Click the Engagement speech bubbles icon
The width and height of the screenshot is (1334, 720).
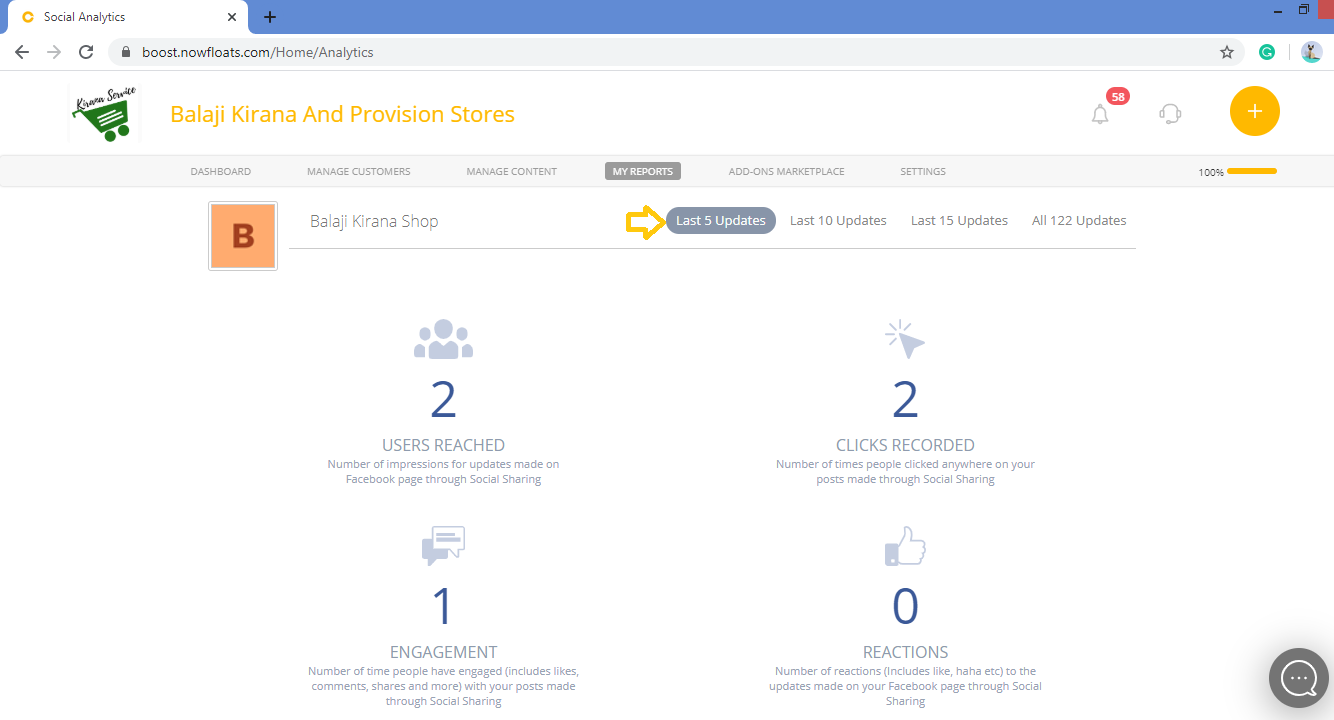pyautogui.click(x=443, y=546)
